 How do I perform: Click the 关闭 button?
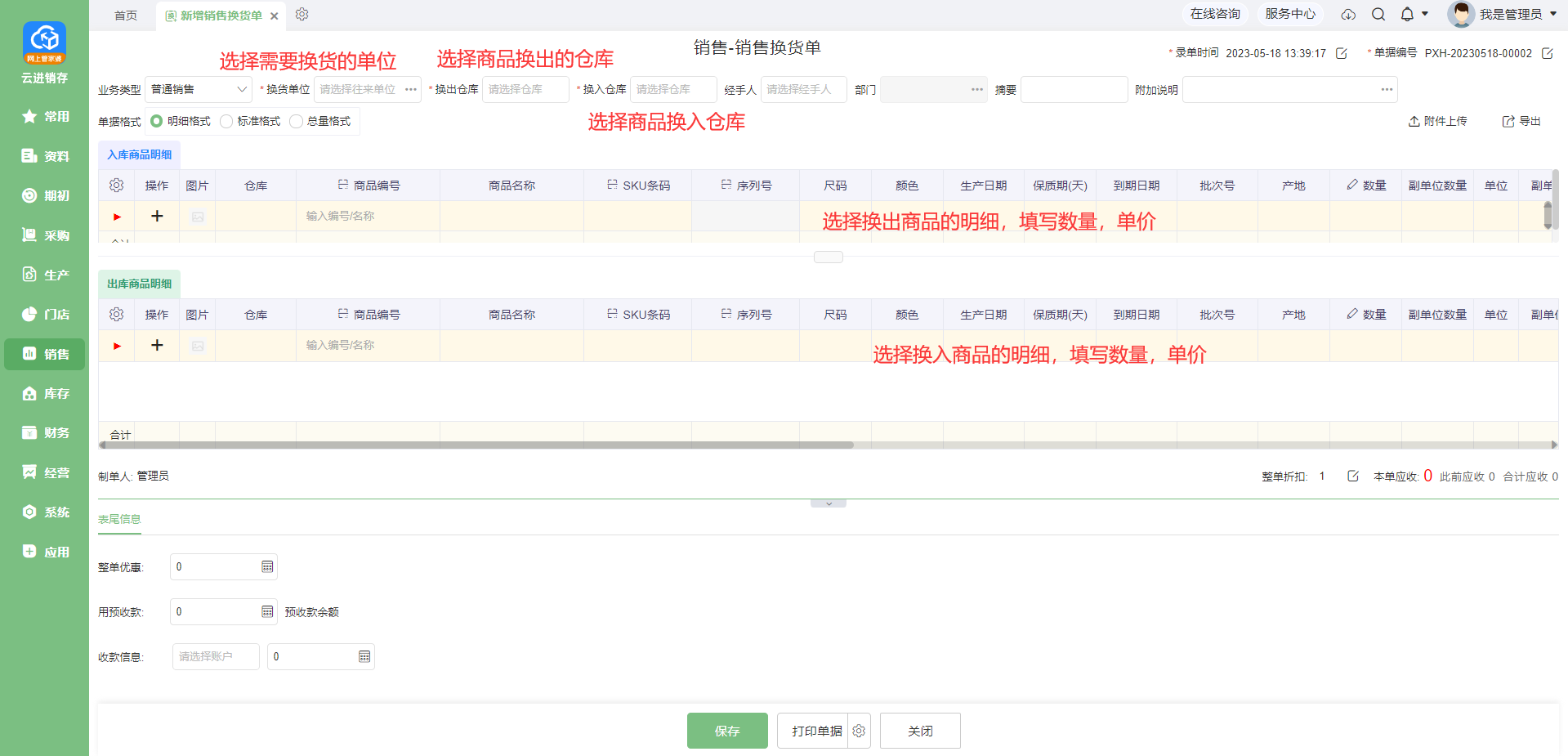[920, 731]
